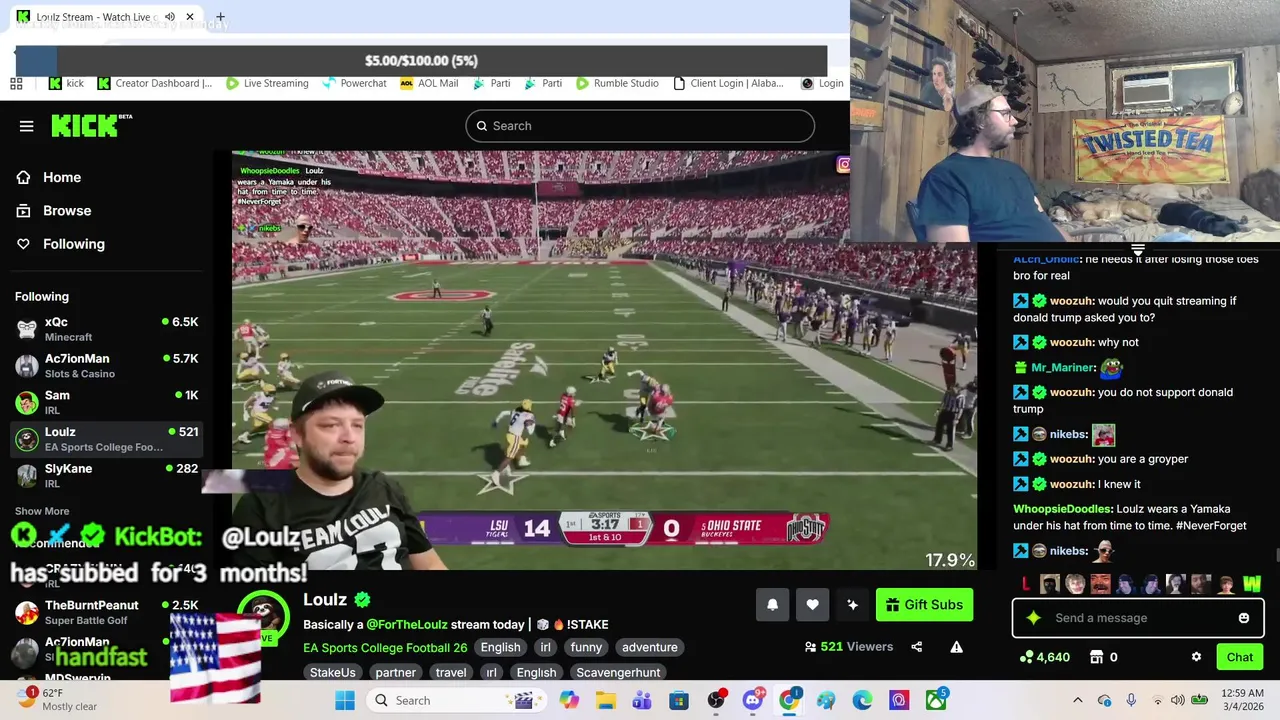1280x720 pixels.
Task: Open the channel shop icon
Action: pos(1096,657)
